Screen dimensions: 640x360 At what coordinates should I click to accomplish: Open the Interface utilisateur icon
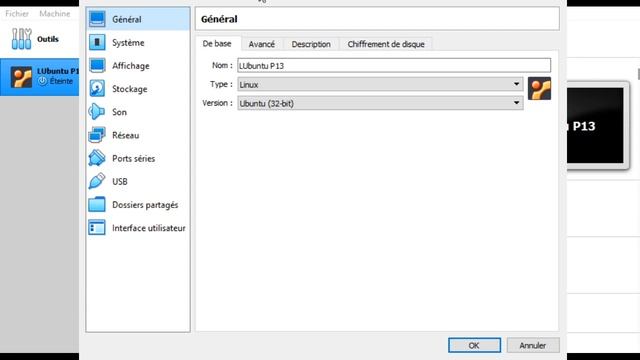tap(97, 228)
